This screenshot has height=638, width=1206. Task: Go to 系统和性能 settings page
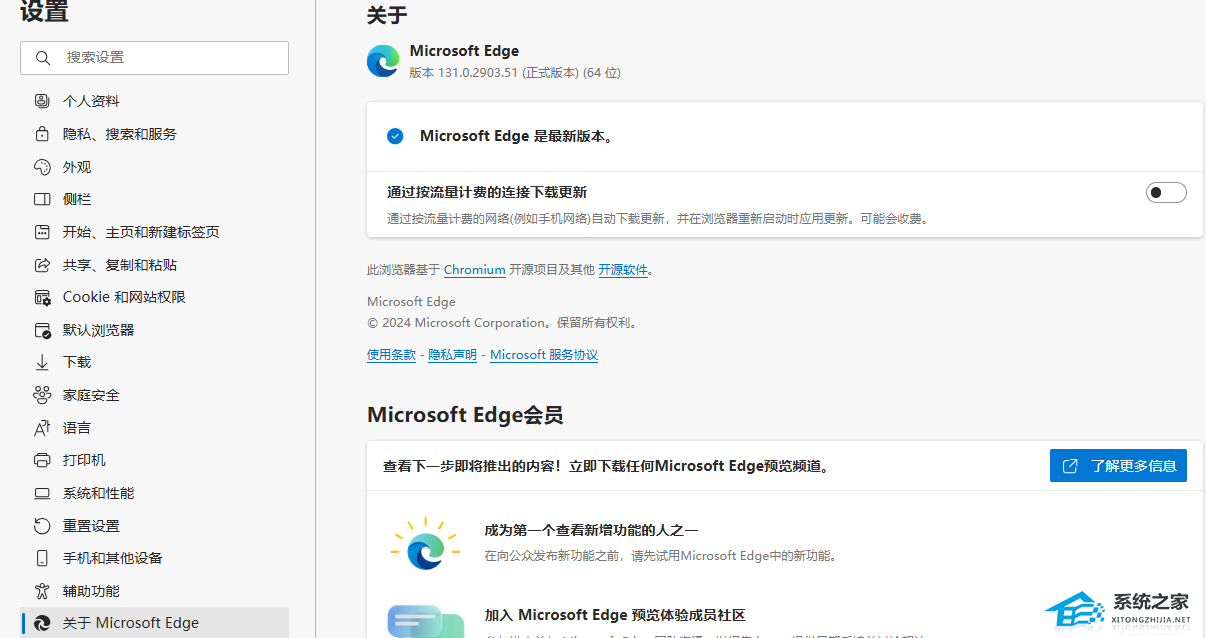pos(98,493)
